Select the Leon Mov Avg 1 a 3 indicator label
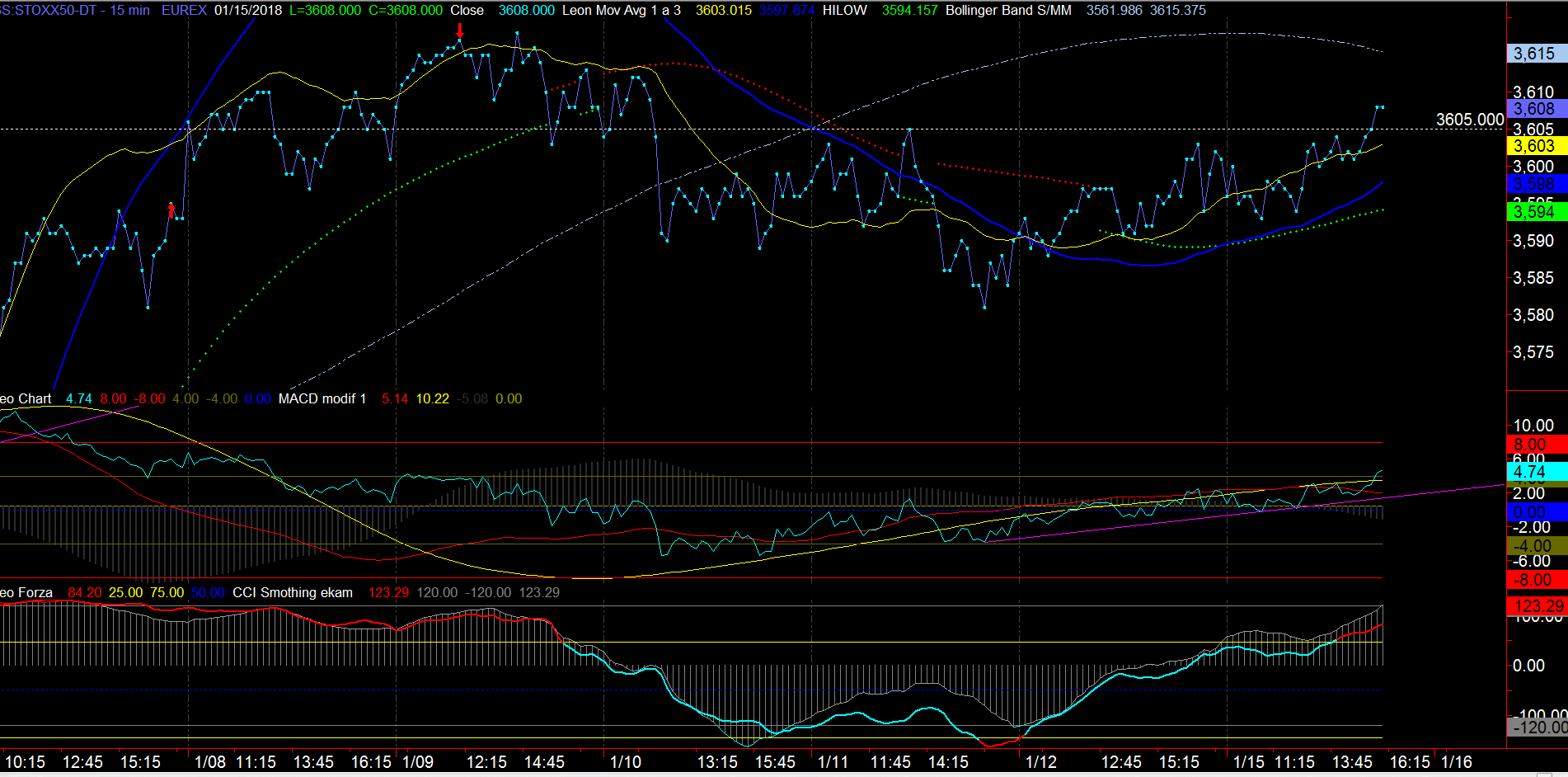 (x=622, y=10)
